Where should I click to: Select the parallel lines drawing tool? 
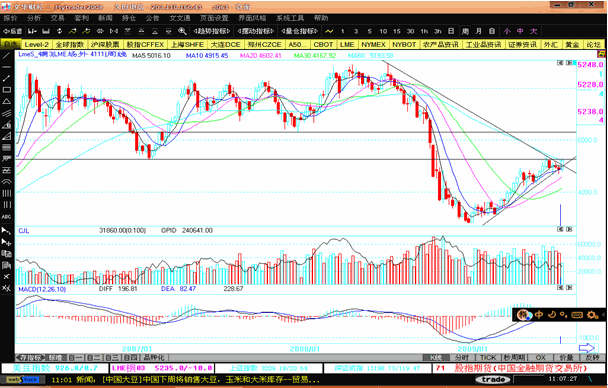pyautogui.click(x=7, y=113)
